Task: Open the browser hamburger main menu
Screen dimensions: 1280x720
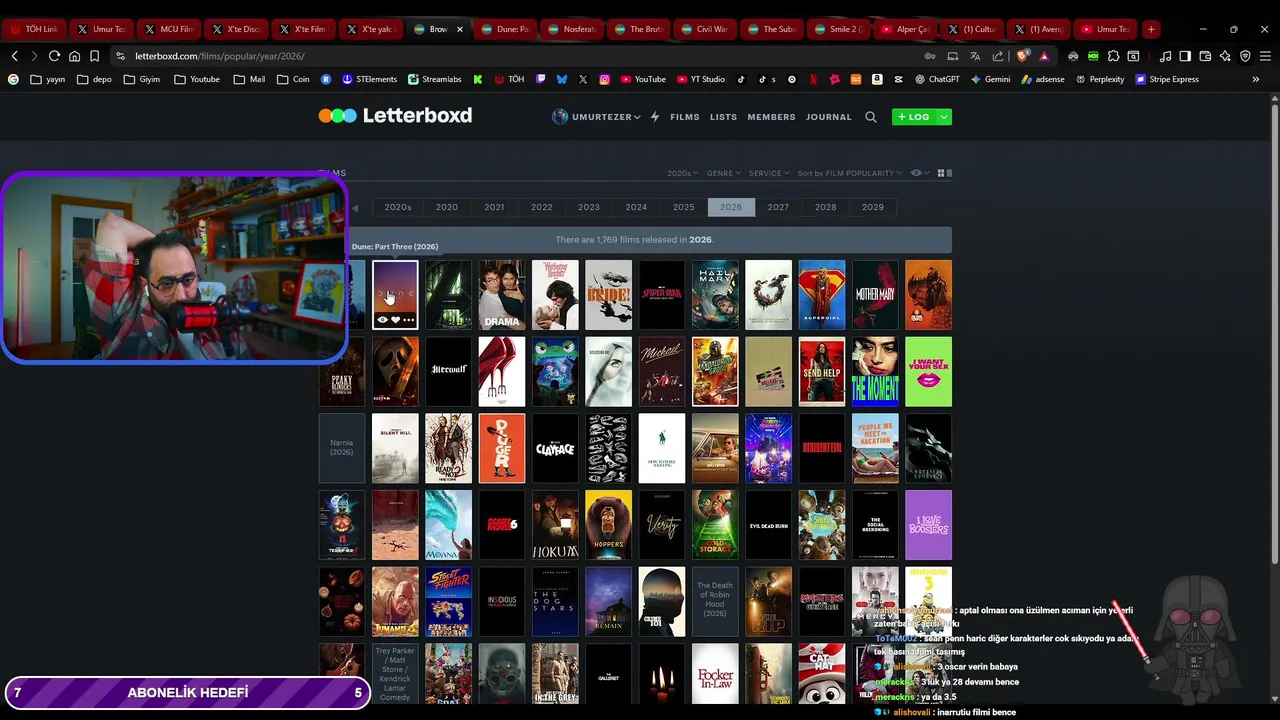Action: [x=1265, y=56]
